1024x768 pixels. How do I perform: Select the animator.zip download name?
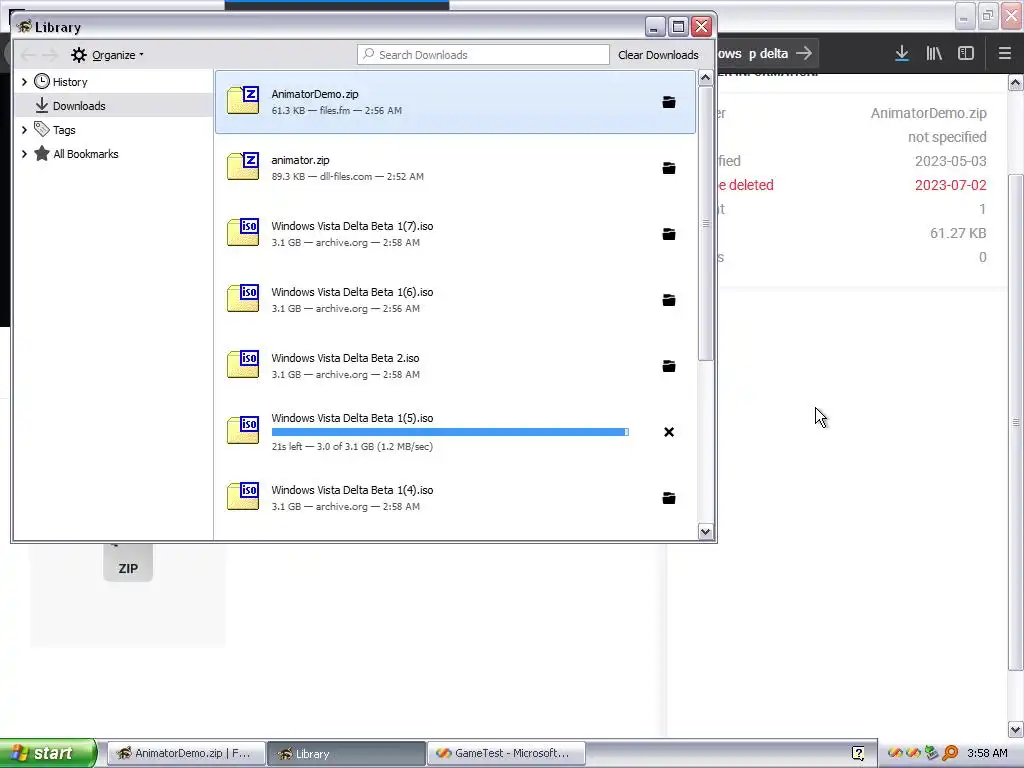click(300, 160)
